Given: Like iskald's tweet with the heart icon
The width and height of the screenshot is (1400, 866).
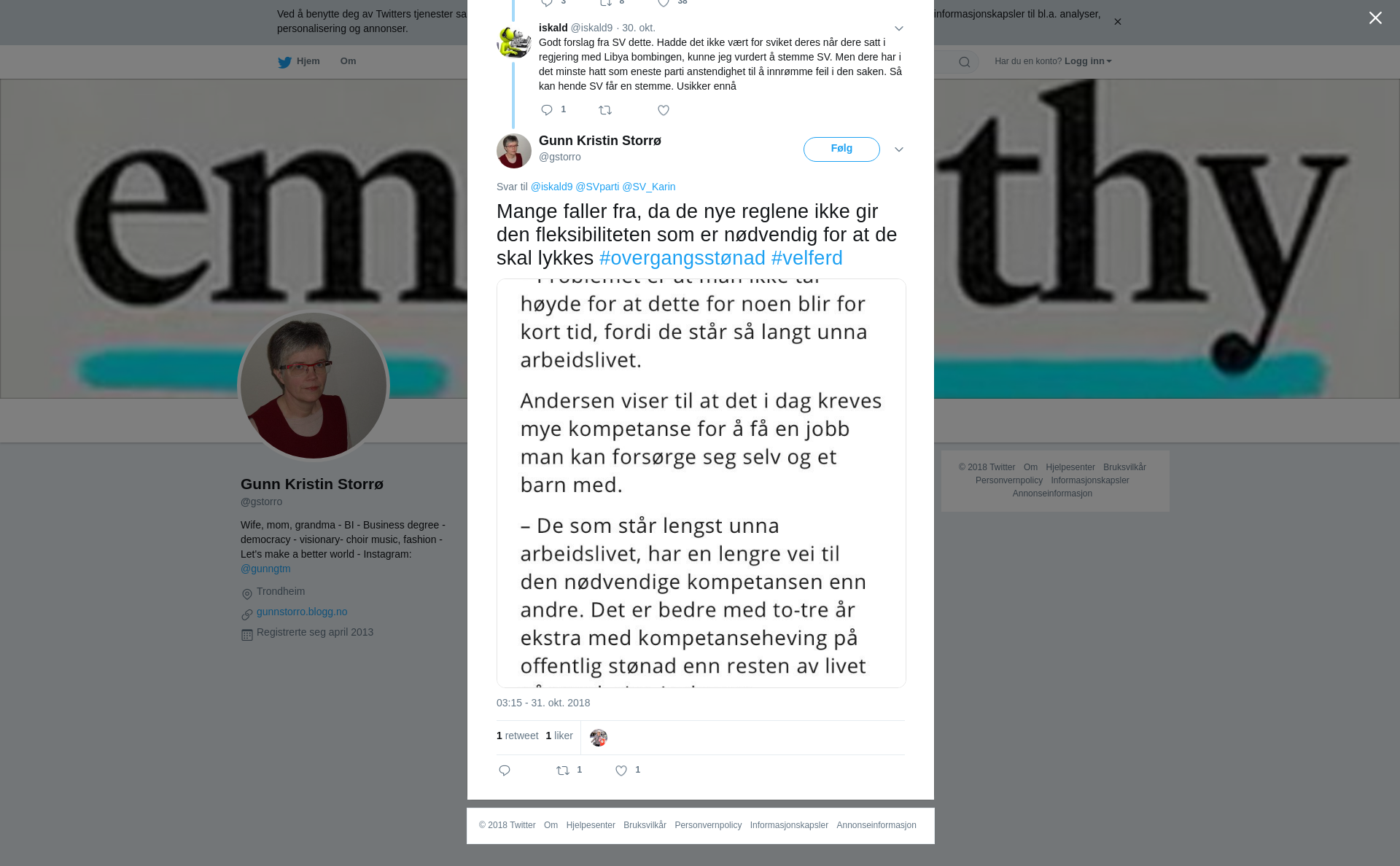Looking at the screenshot, I should 664,110.
